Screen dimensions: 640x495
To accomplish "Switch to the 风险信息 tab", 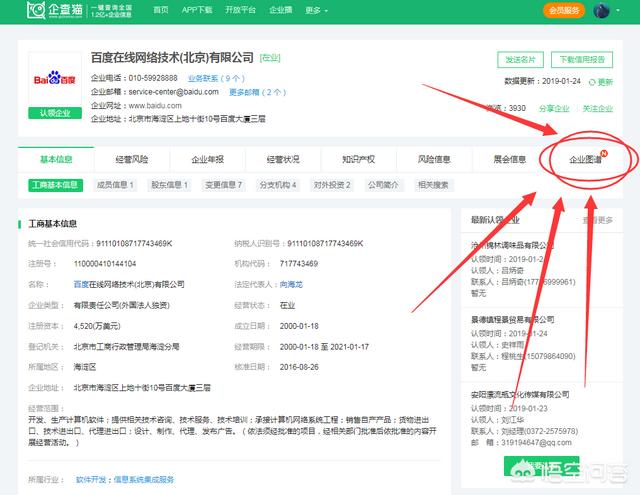I will coord(434,160).
